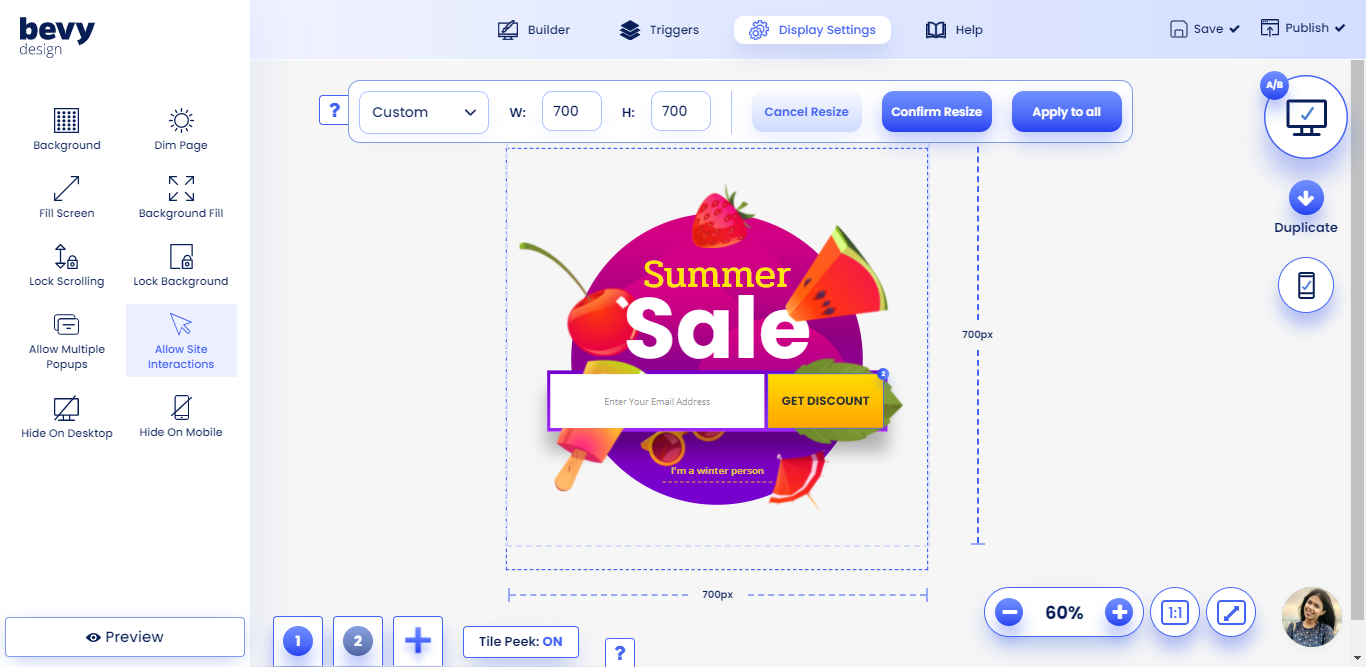Open the Custom size dropdown
Screen dimensions: 1366x667
pos(423,111)
